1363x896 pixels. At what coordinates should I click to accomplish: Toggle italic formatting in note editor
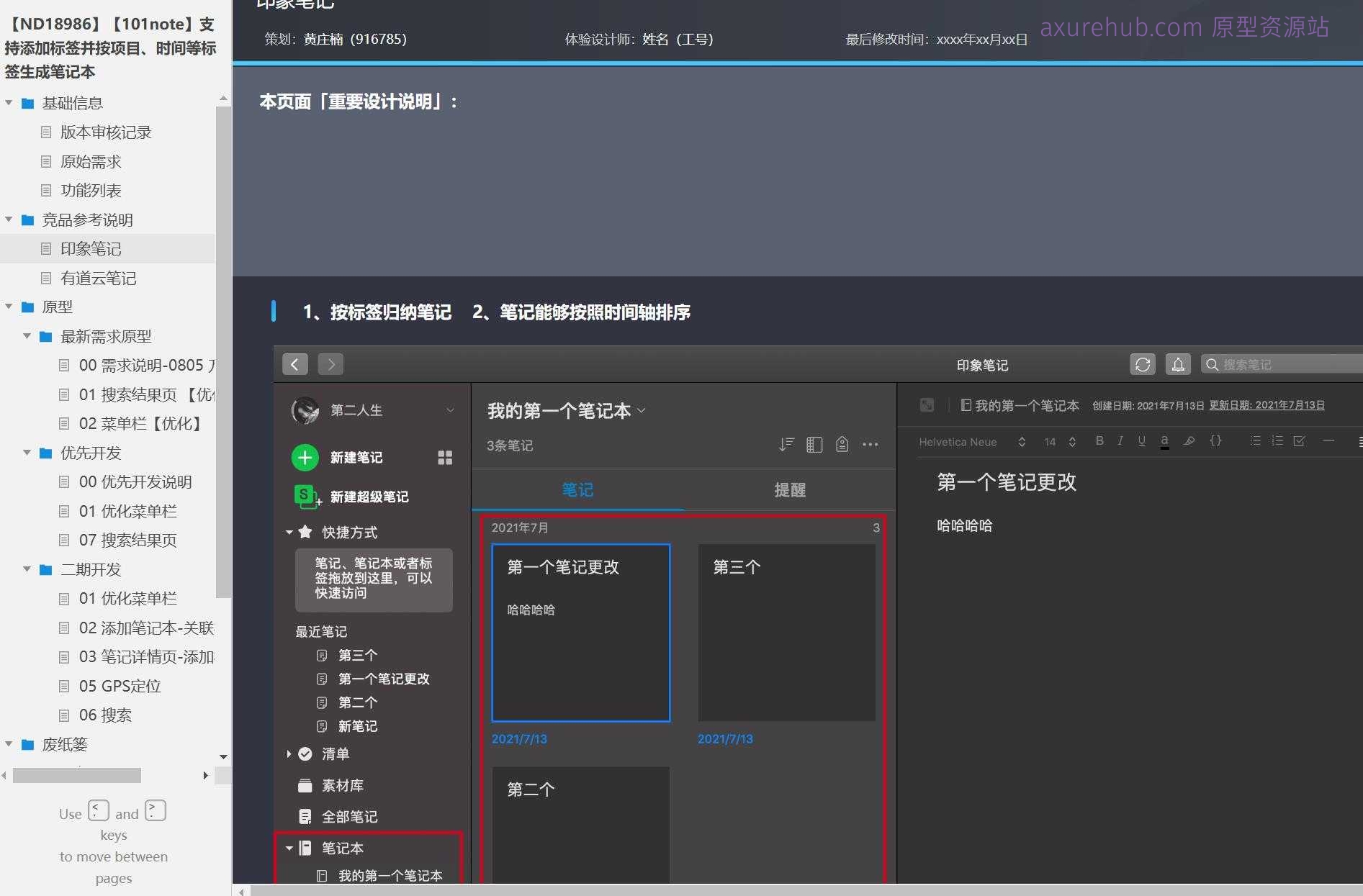(x=1120, y=441)
